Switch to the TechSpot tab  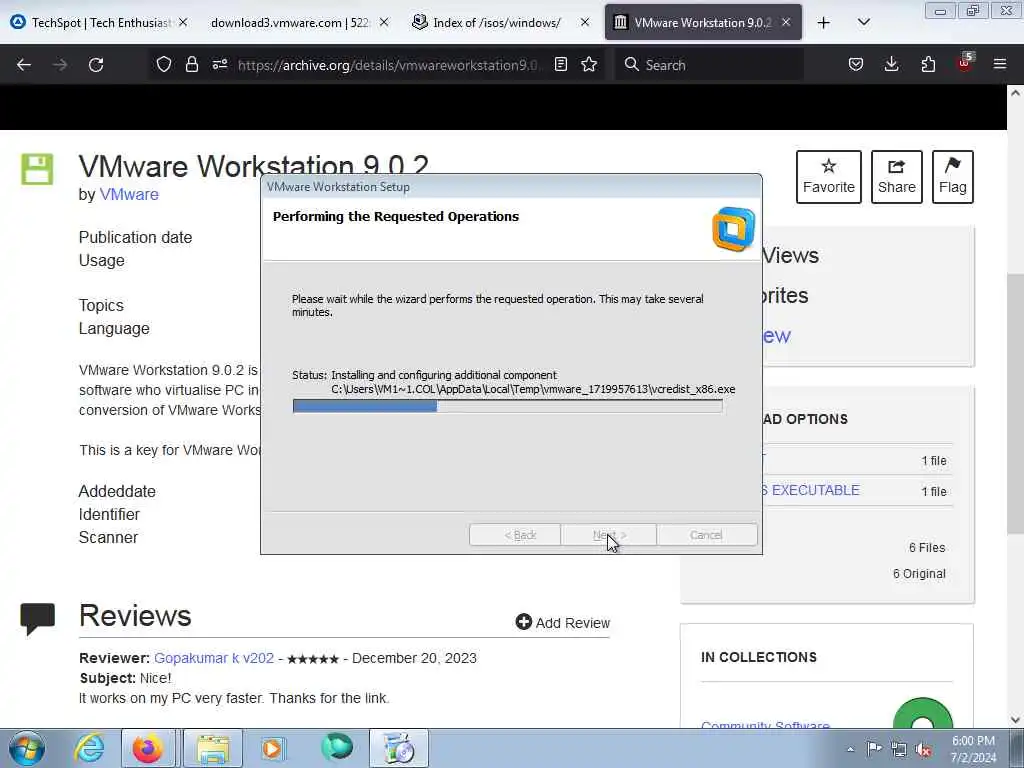click(101, 22)
